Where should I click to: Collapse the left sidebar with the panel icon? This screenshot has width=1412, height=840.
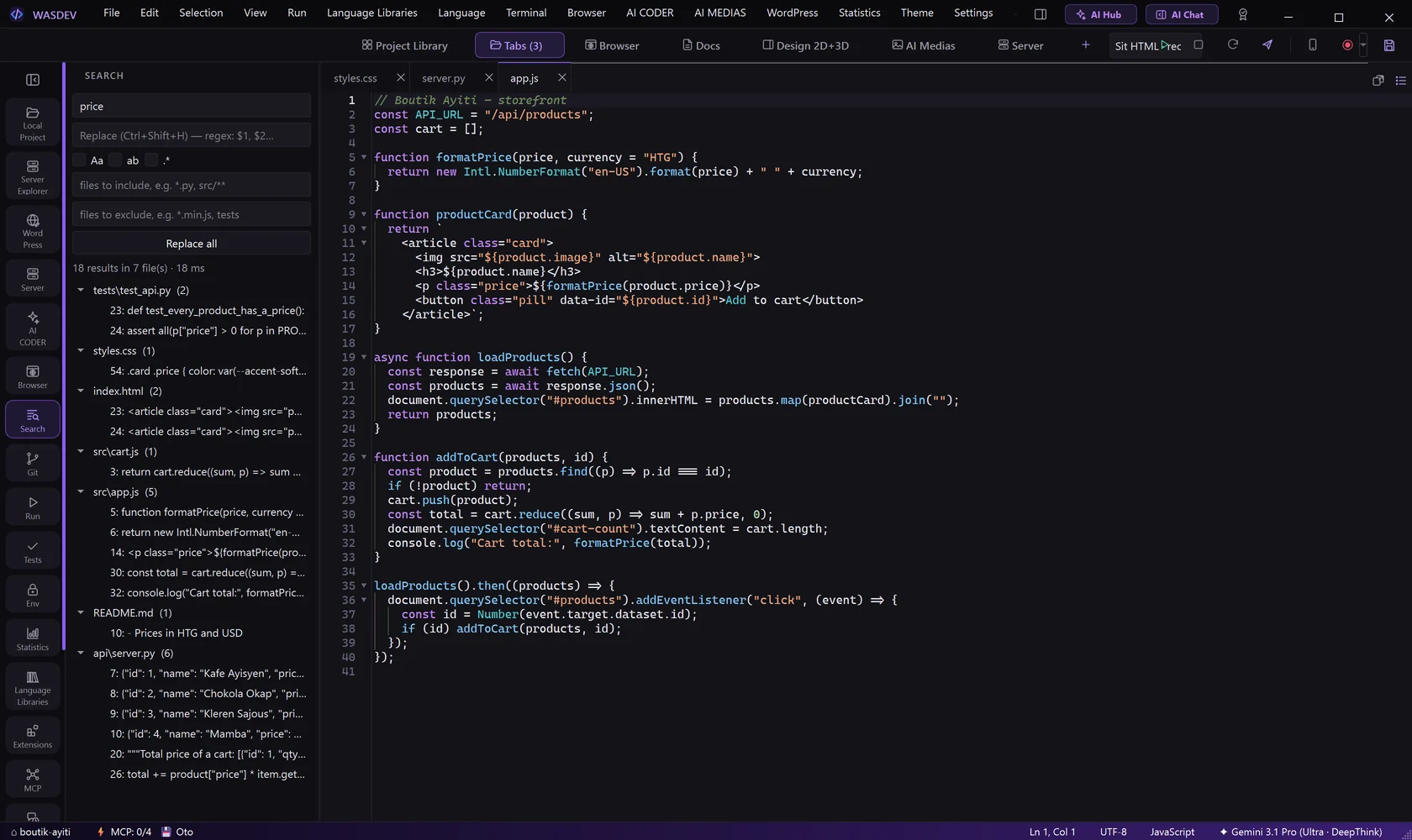[33, 80]
